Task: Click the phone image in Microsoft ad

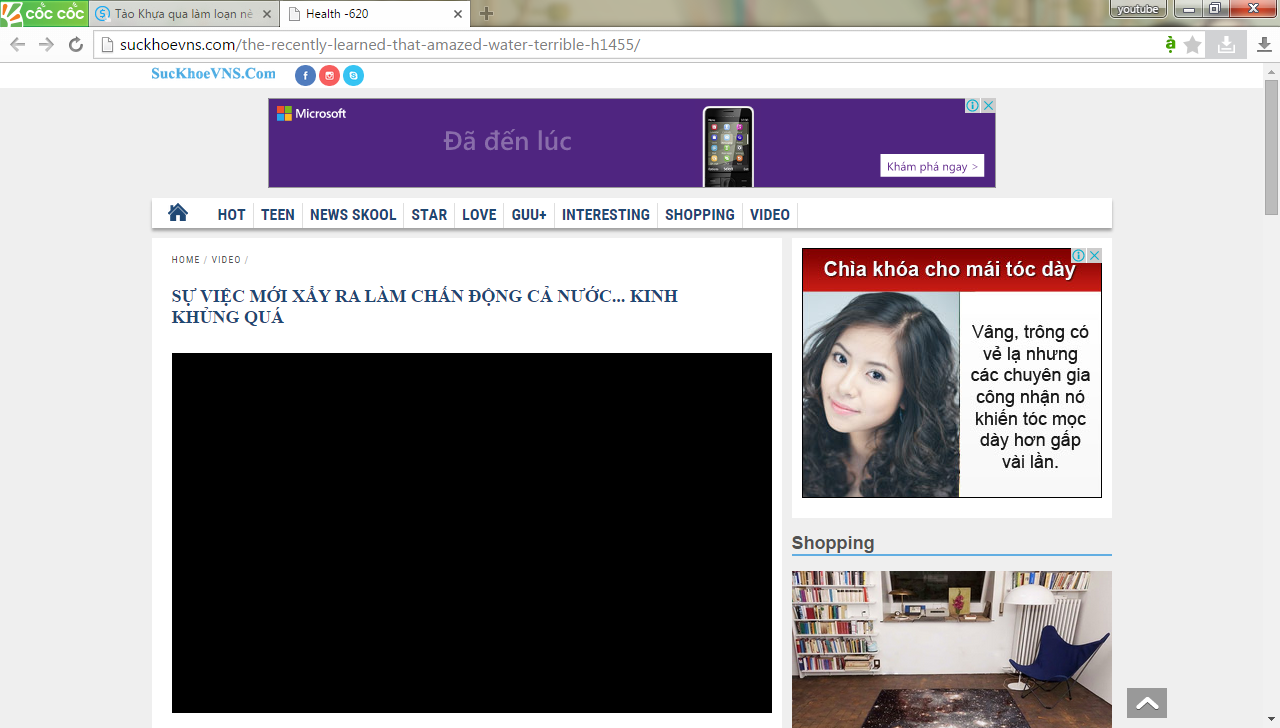Action: (728, 146)
